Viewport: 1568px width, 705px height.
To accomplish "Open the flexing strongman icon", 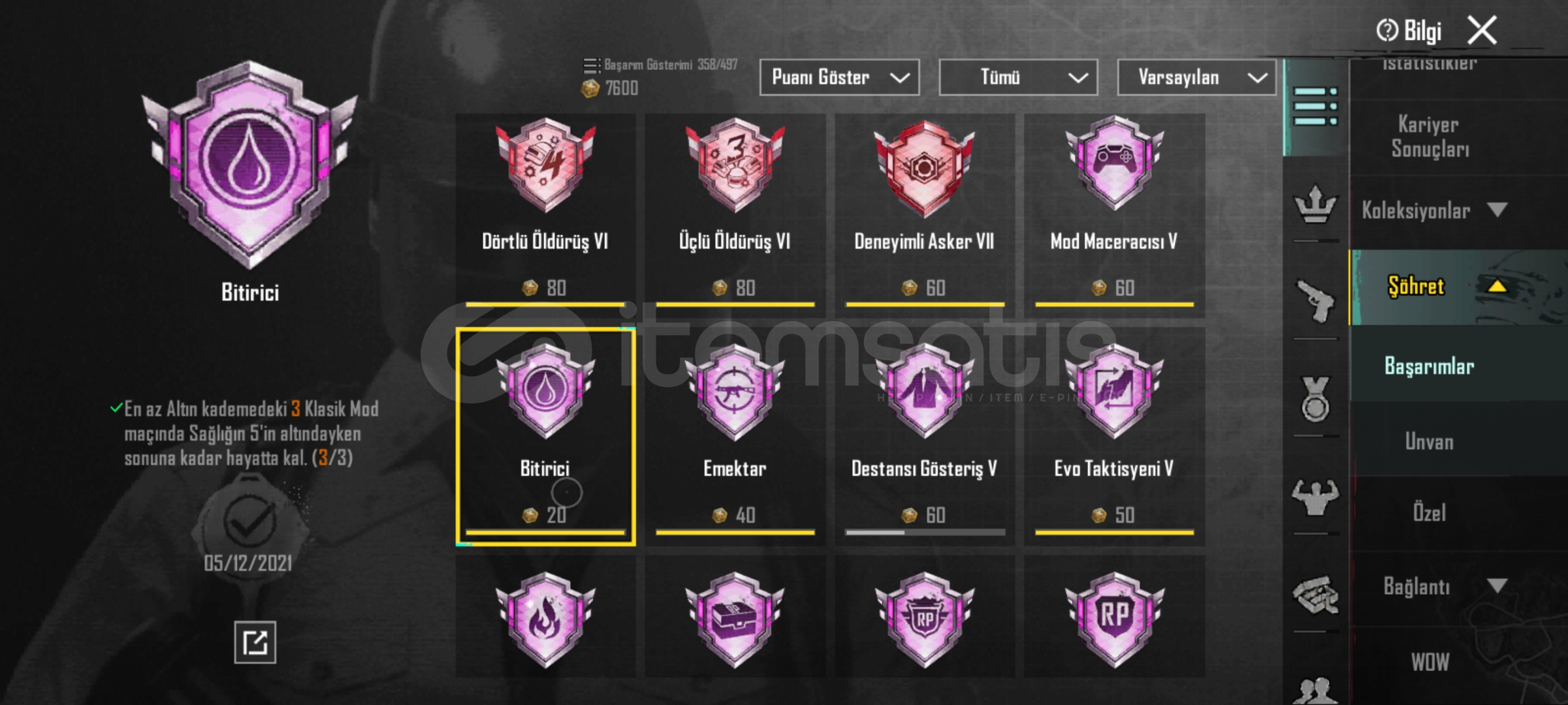I will click(1315, 498).
